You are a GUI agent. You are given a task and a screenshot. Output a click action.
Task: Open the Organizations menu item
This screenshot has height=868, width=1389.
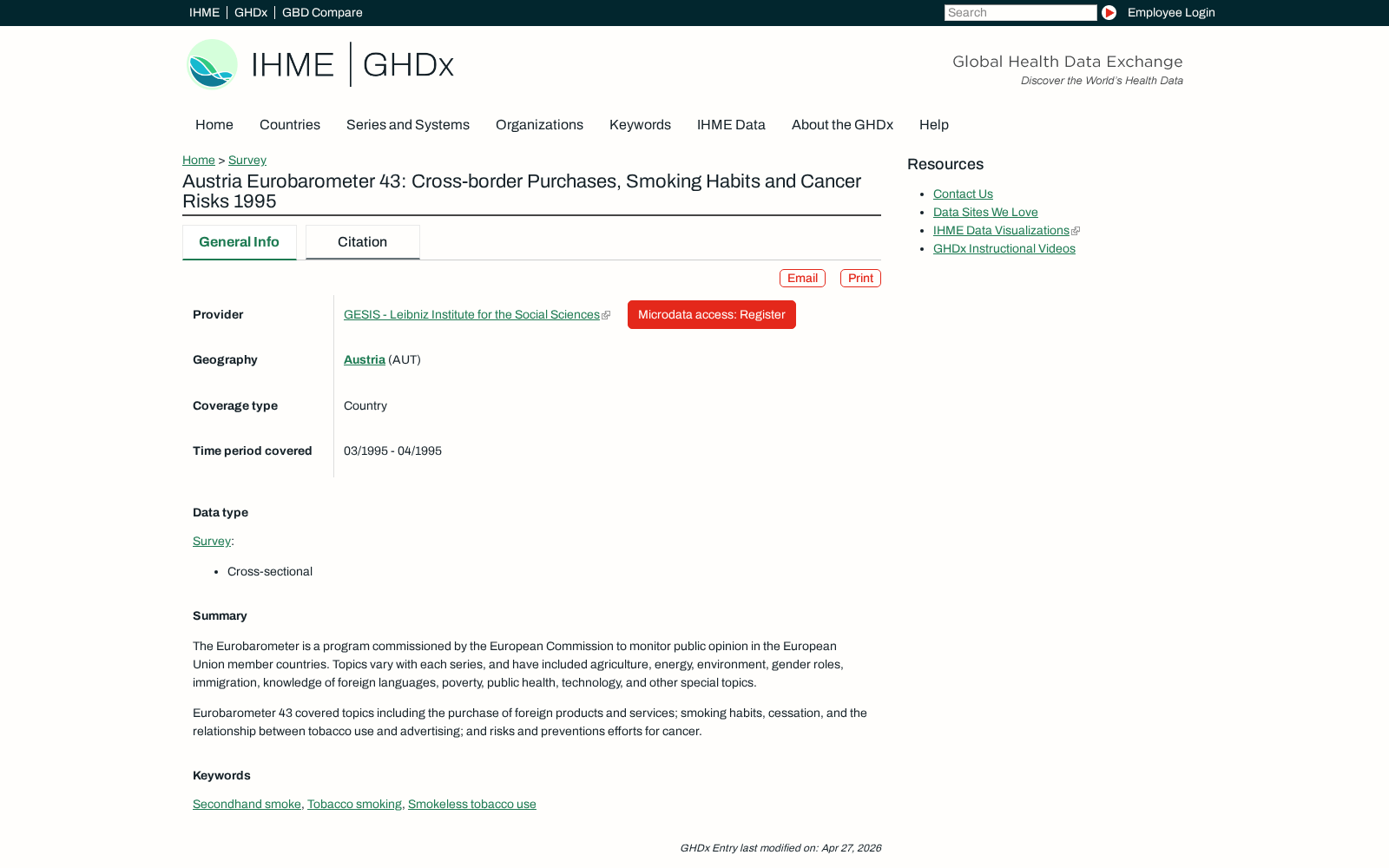tap(539, 125)
